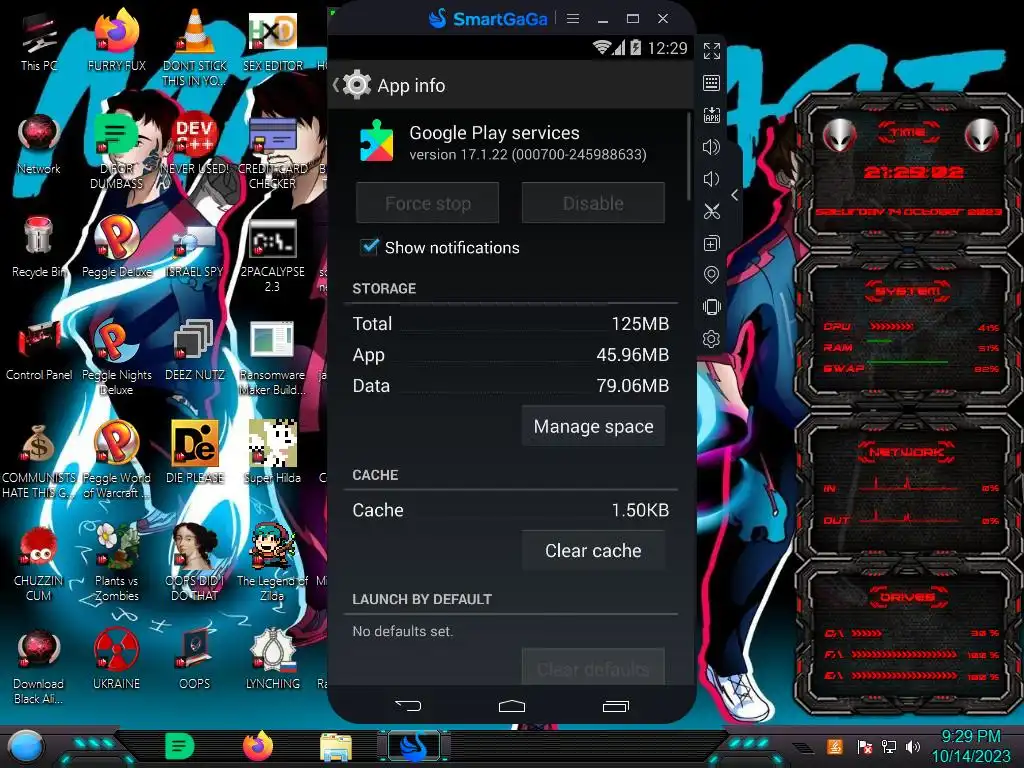Viewport: 1024px width, 768px height.
Task: Tap the Android back navigation button
Action: (408, 705)
